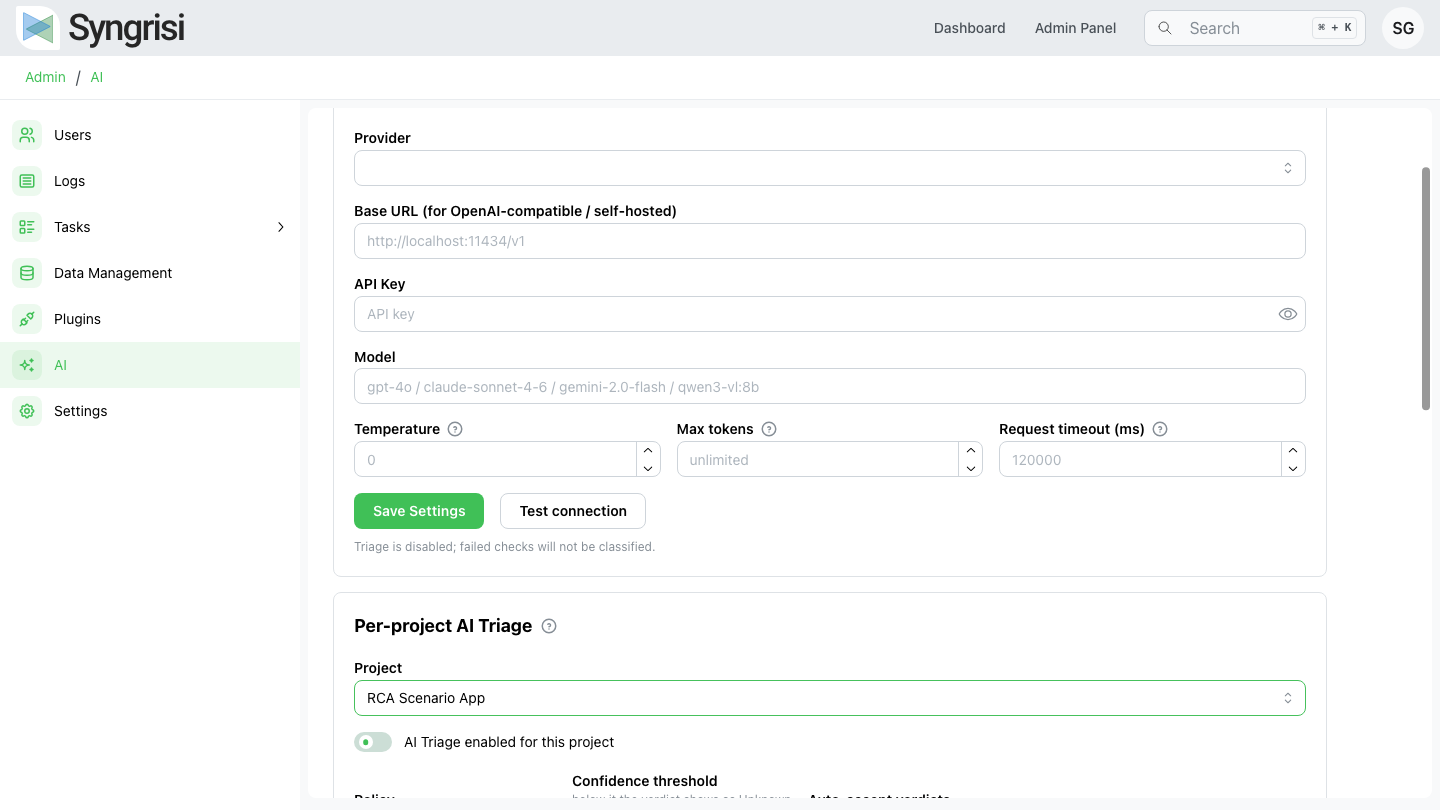Select Plugins in sidebar
Image resolution: width=1440 pixels, height=810 pixels.
tap(150, 319)
